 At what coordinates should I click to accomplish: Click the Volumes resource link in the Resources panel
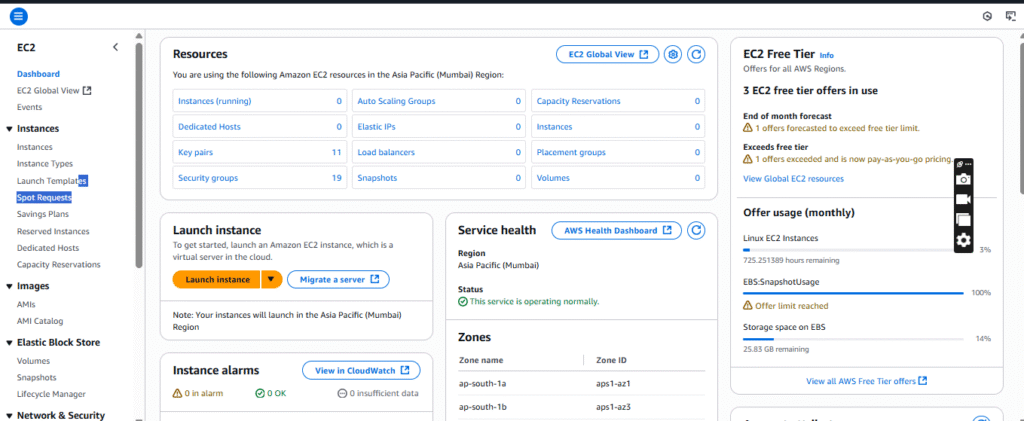(x=553, y=178)
